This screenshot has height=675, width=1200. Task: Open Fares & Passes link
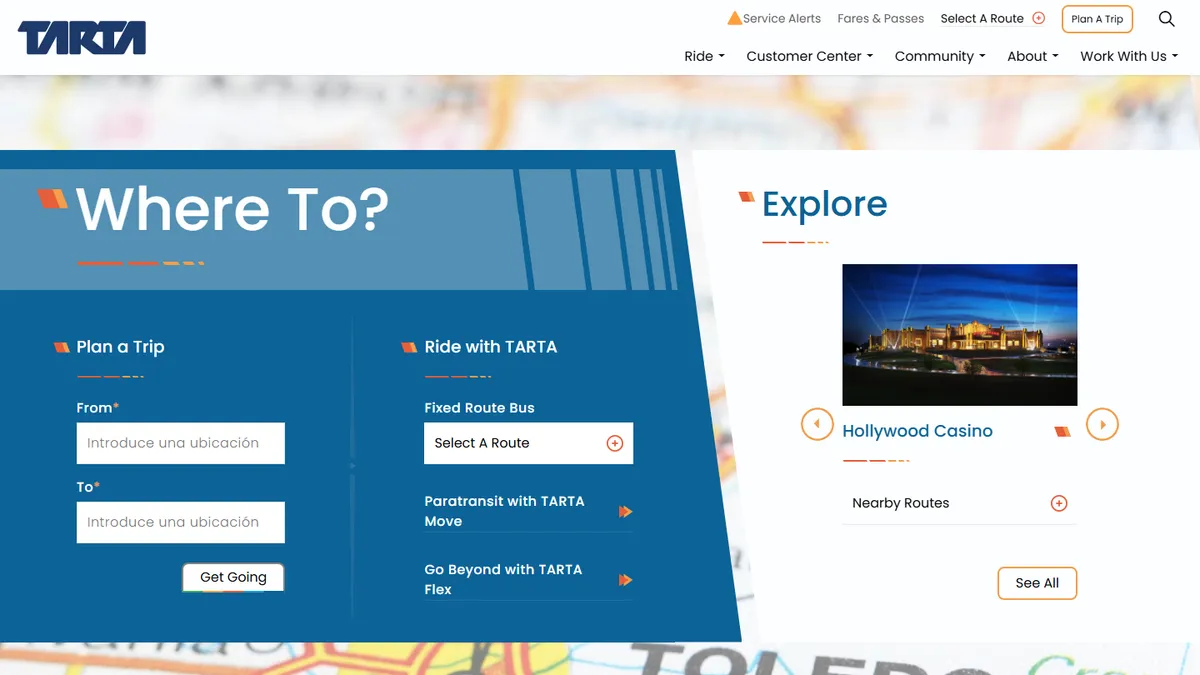[880, 18]
